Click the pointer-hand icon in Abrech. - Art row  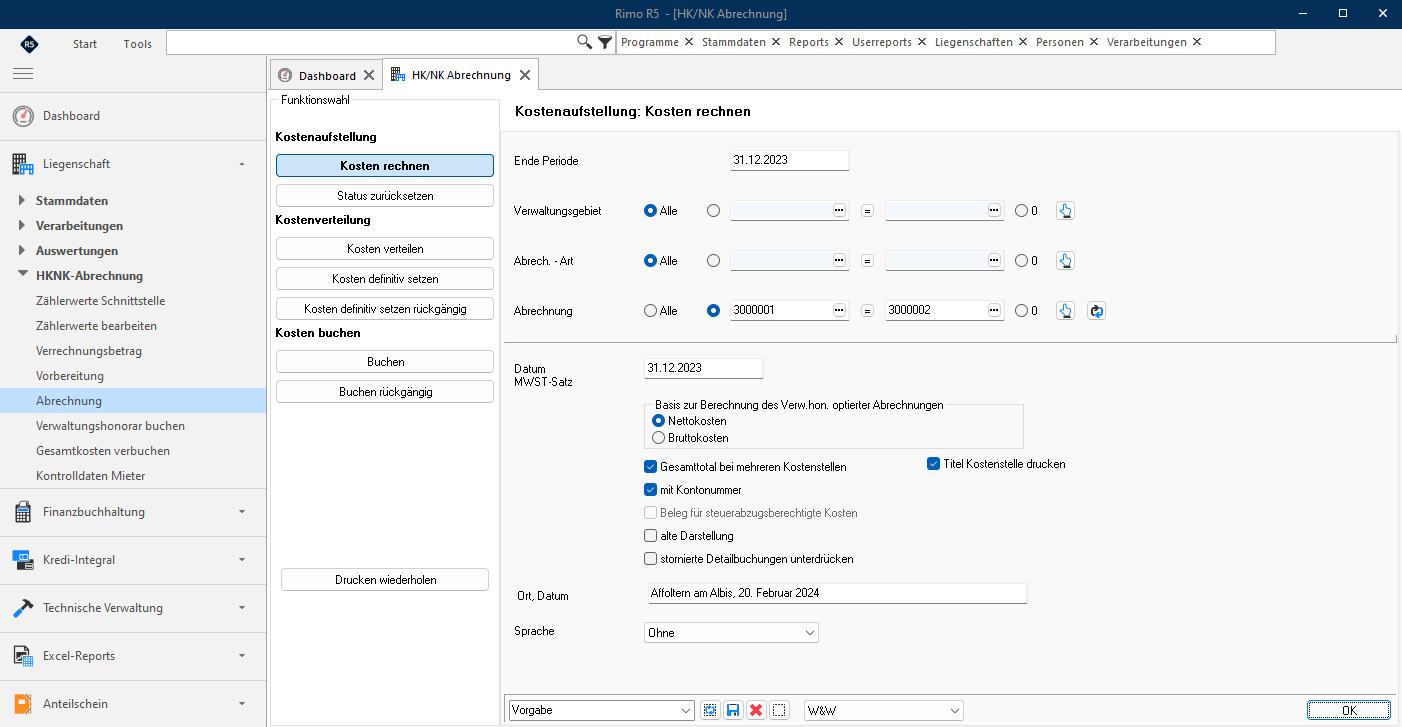pyautogui.click(x=1066, y=261)
